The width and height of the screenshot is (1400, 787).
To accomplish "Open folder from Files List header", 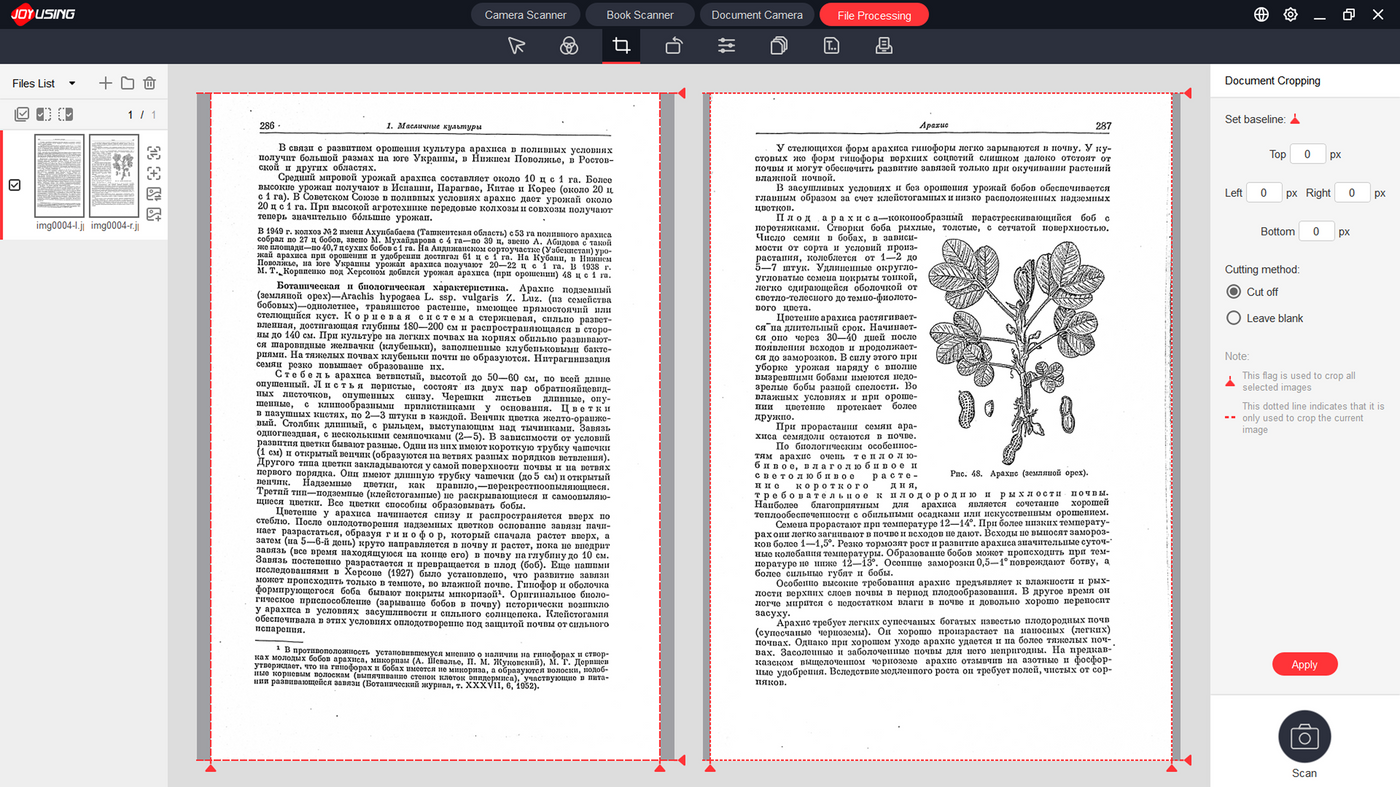I will 127,83.
